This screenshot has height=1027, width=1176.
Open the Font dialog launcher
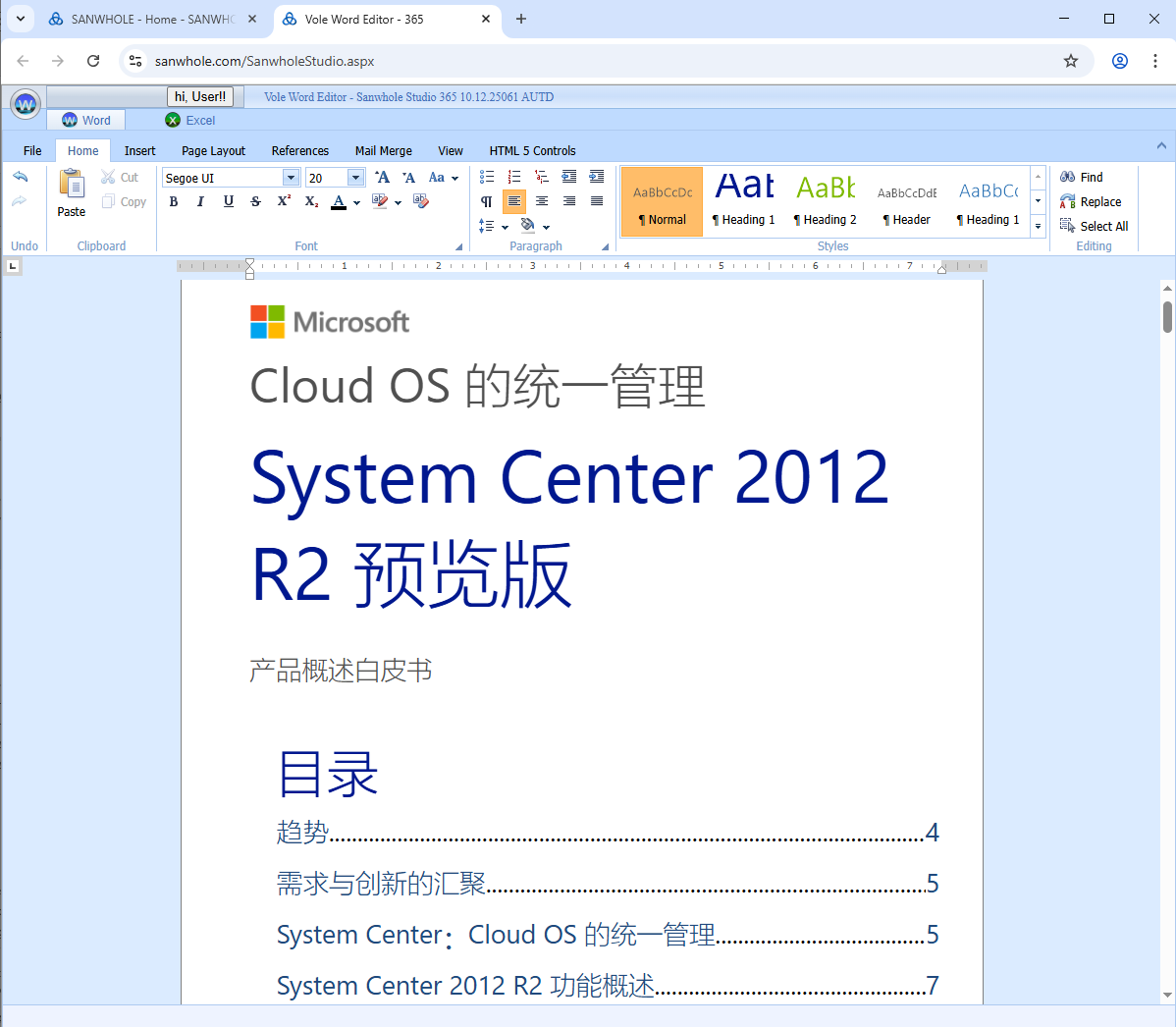pos(459,246)
